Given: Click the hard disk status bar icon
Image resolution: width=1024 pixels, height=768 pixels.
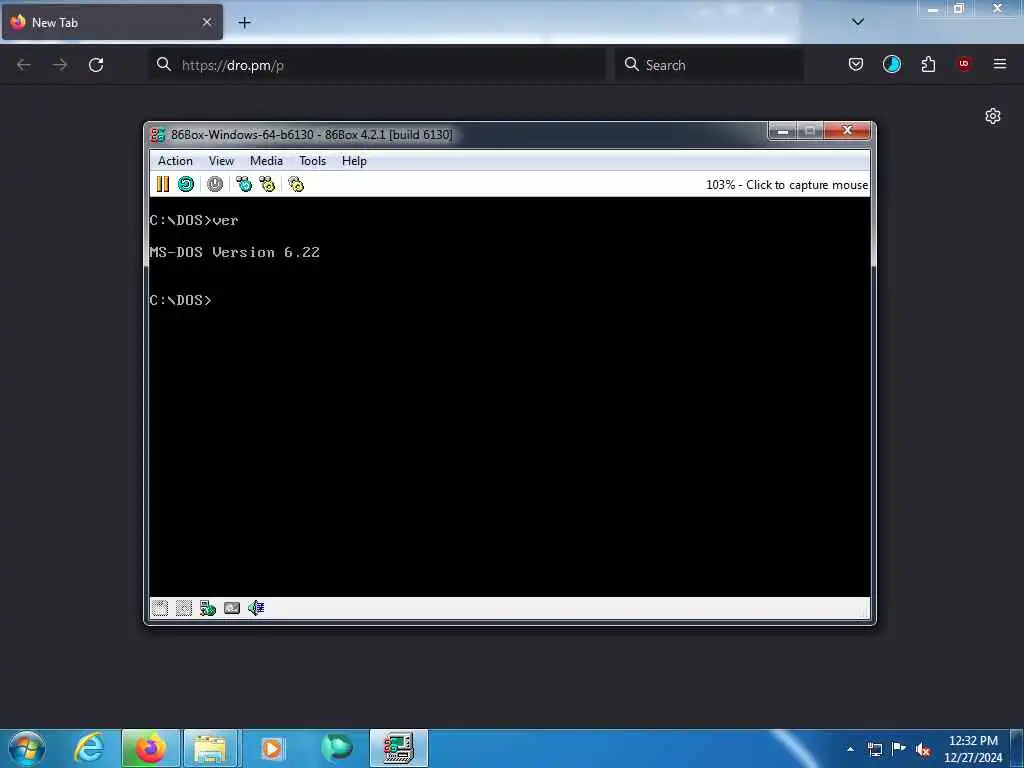Looking at the screenshot, I should click(208, 608).
